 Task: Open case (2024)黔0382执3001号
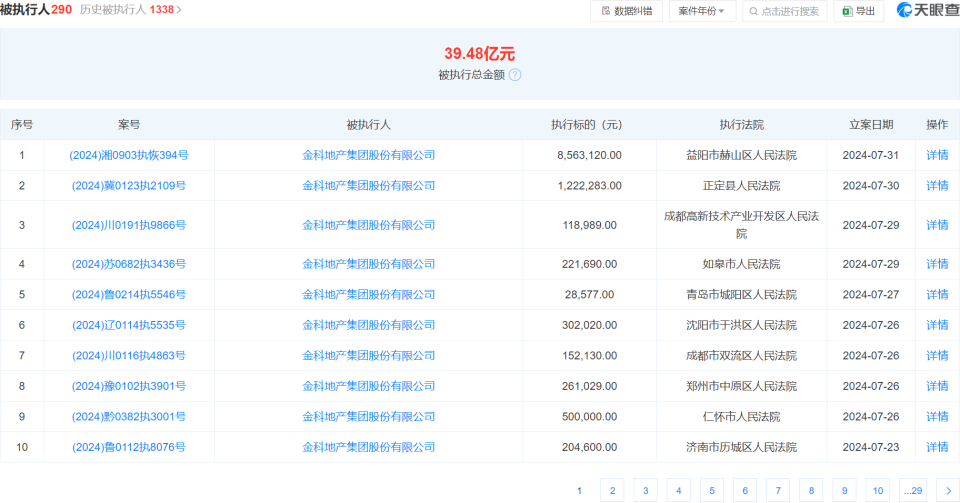[129, 417]
